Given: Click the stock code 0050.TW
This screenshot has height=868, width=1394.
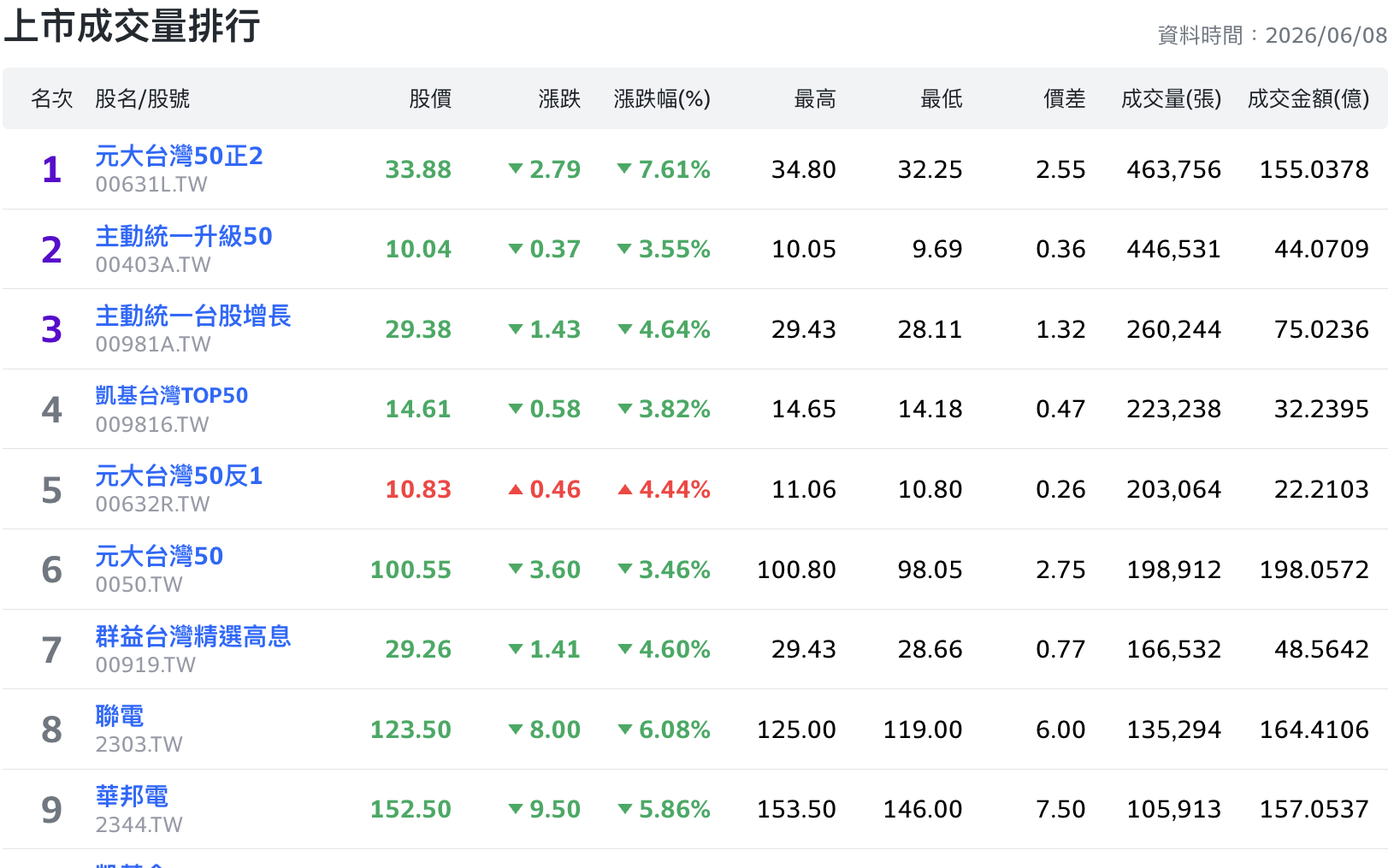Looking at the screenshot, I should [139, 585].
